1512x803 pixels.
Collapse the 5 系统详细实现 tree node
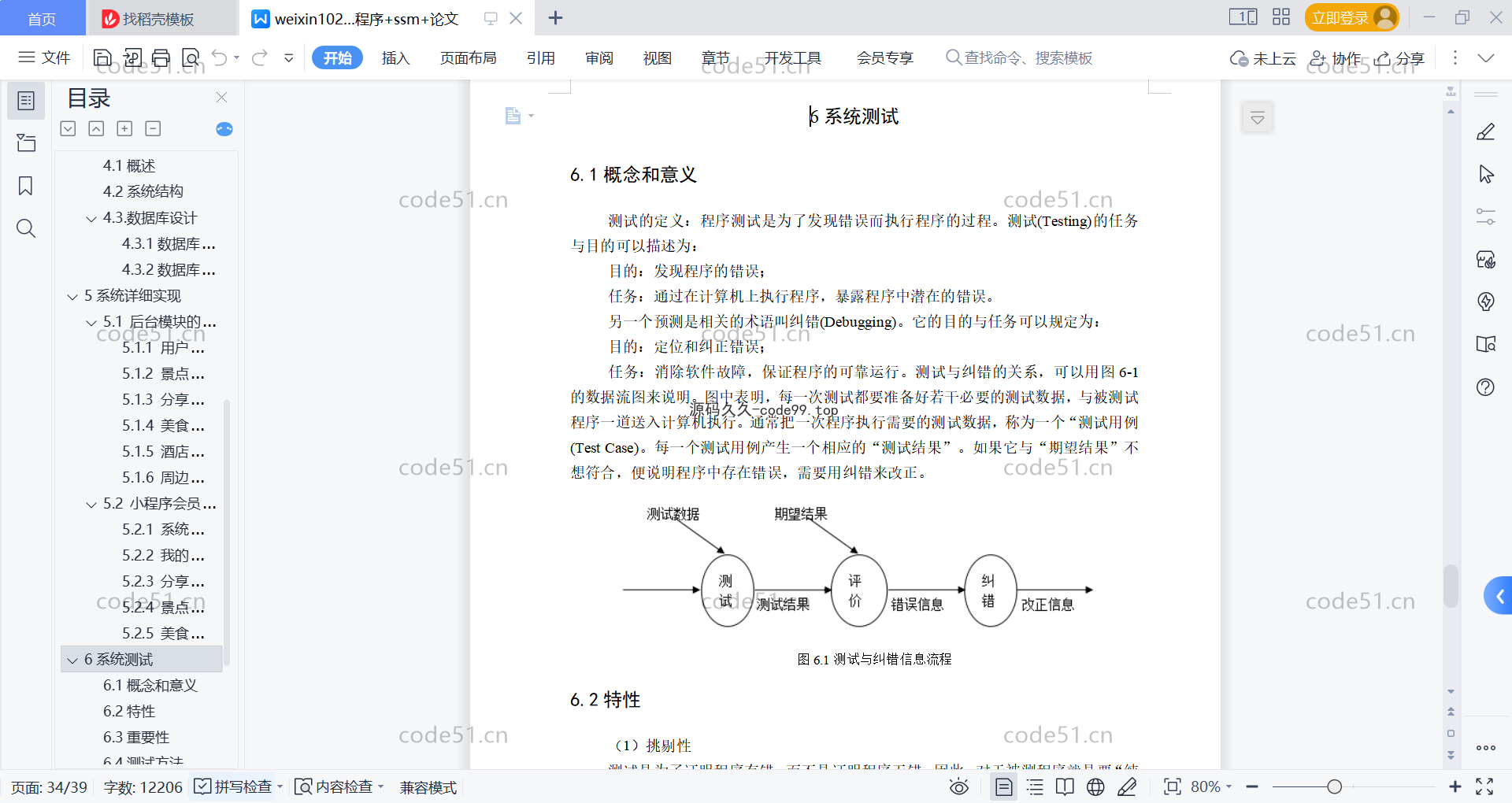pos(72,297)
